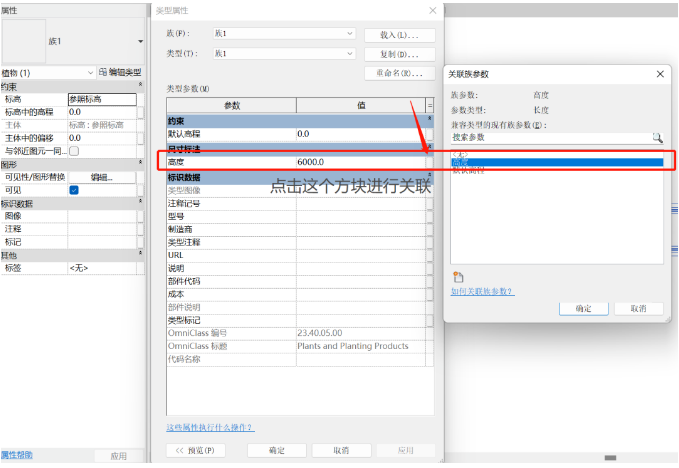This screenshot has width=679, height=468.
Task: Click the 载入(L)... button
Action: 400,35
